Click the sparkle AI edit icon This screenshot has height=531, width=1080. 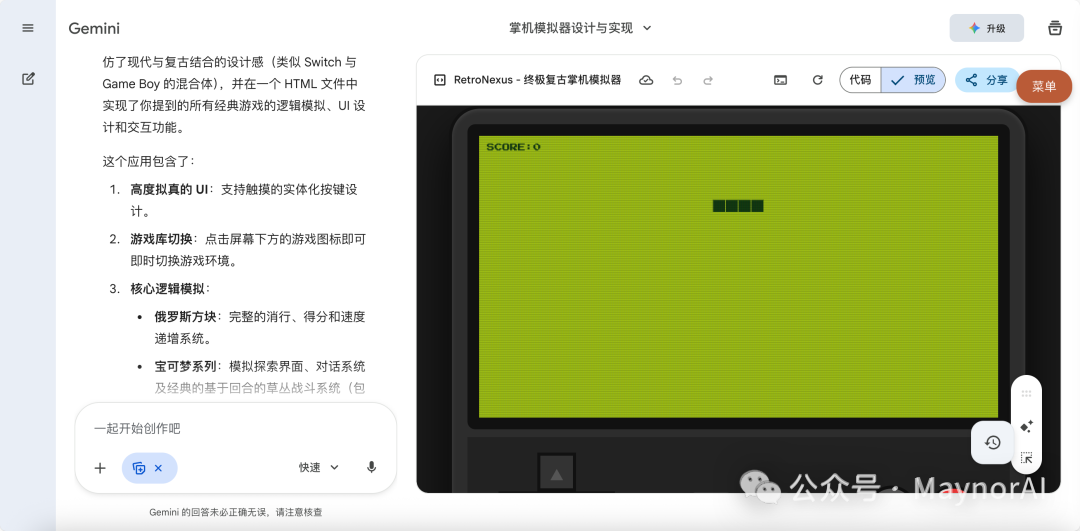[x=1026, y=426]
